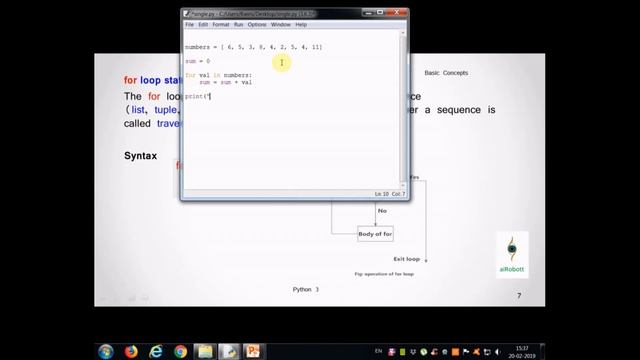This screenshot has height=360, width=640.
Task: Click the 'No' flowchart label
Action: tap(382, 211)
